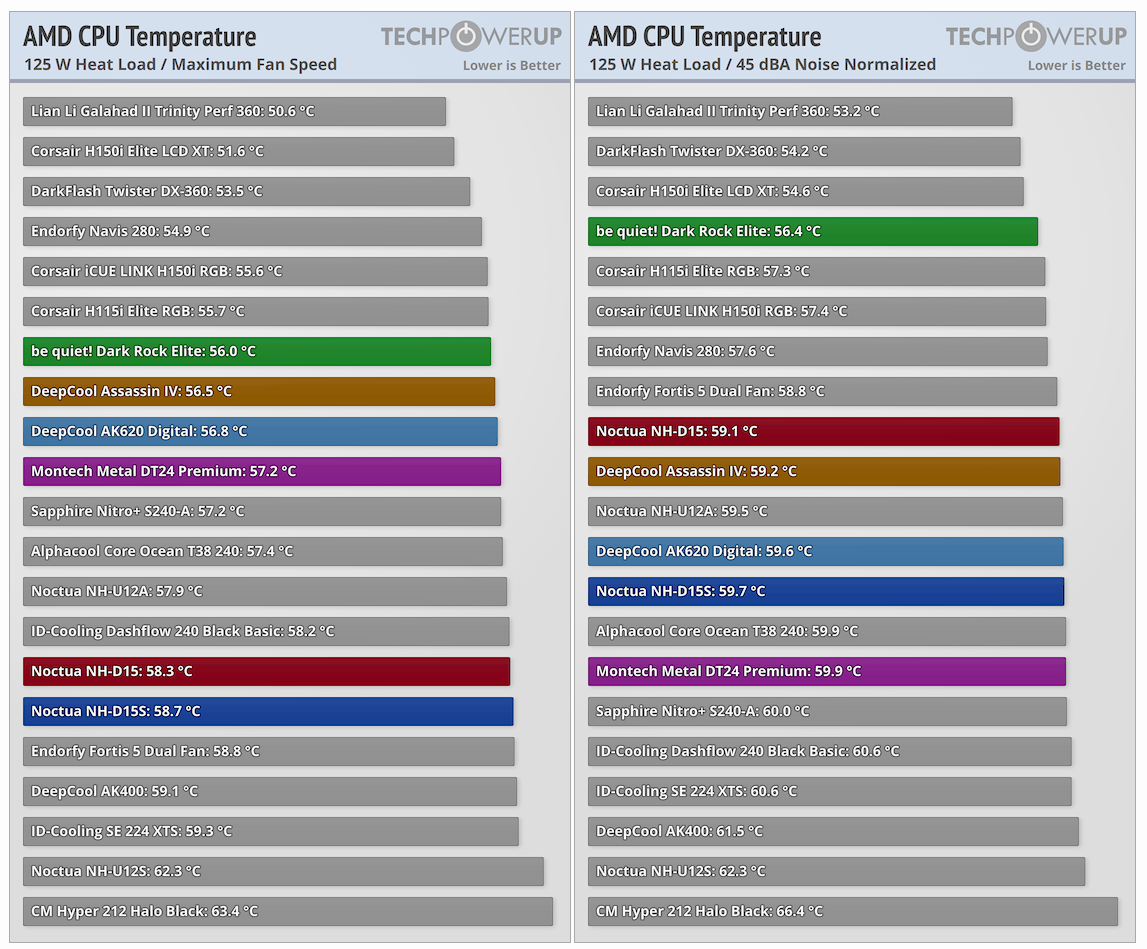The height and width of the screenshot is (949, 1147).
Task: Click the Lian Li Galahad 50.6 °C bar
Action: [x=234, y=111]
